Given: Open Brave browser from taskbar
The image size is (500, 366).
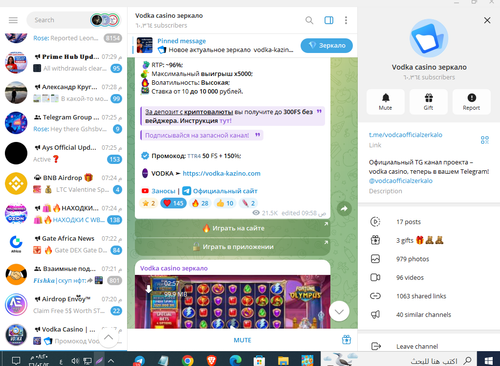Looking at the screenshot, I should 211,360.
